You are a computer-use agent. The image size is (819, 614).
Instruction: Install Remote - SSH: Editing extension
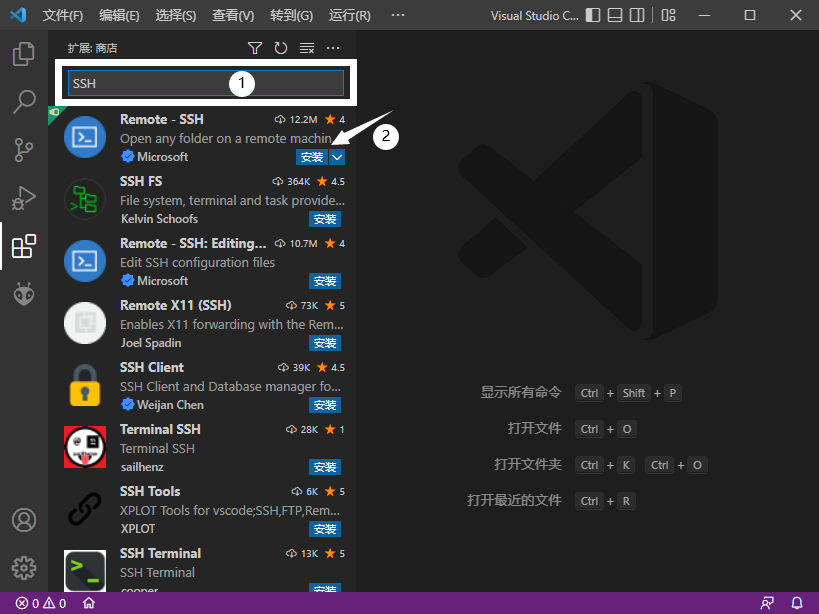325,281
